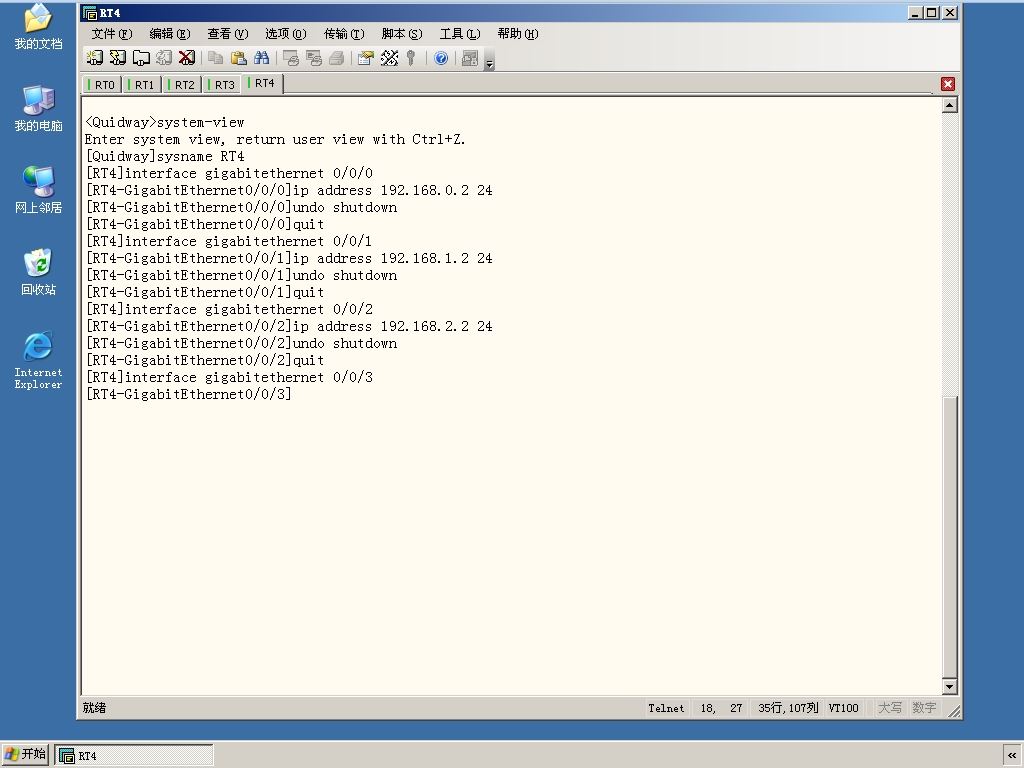Open the 工具(L) menu

pyautogui.click(x=460, y=33)
